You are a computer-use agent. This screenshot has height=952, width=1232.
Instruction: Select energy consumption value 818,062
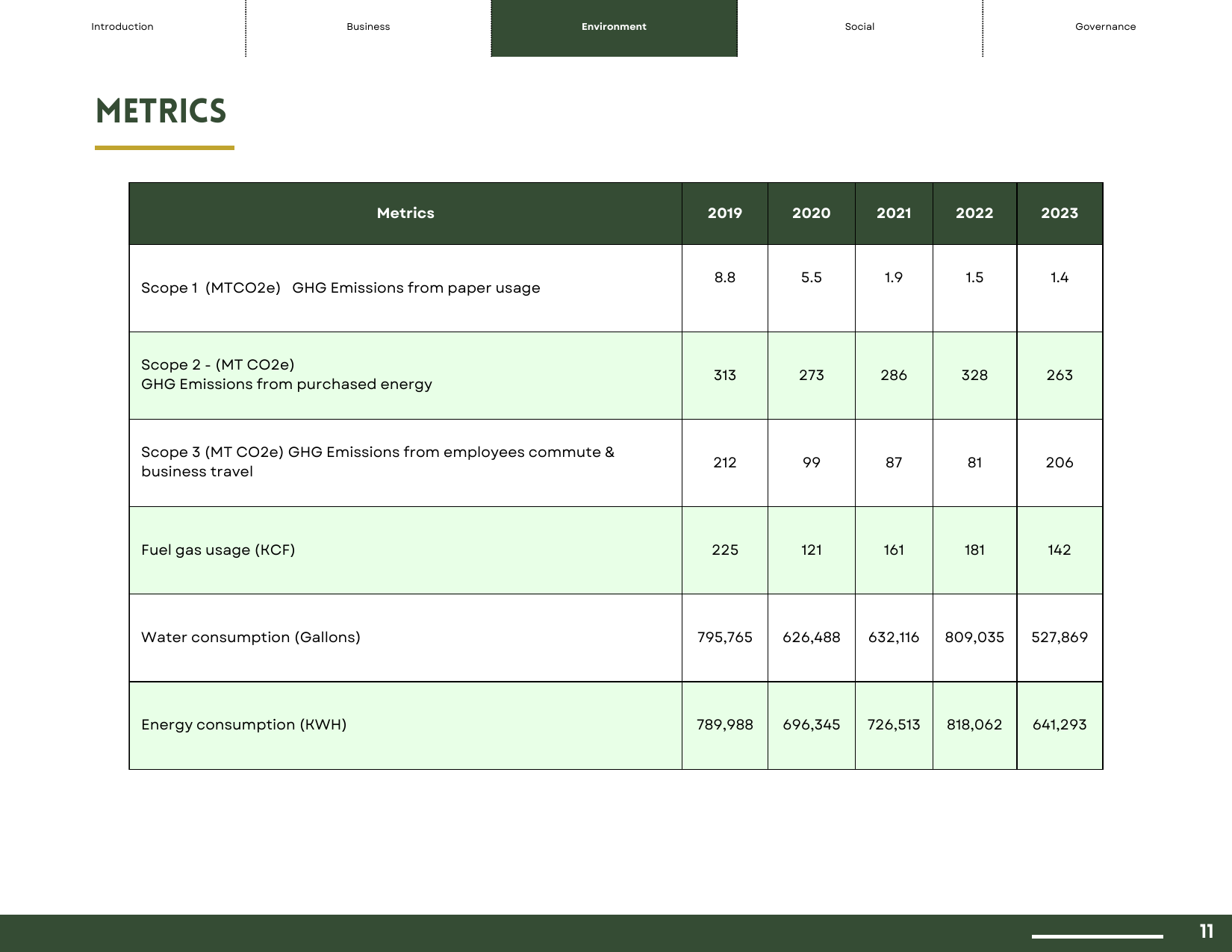pos(974,725)
